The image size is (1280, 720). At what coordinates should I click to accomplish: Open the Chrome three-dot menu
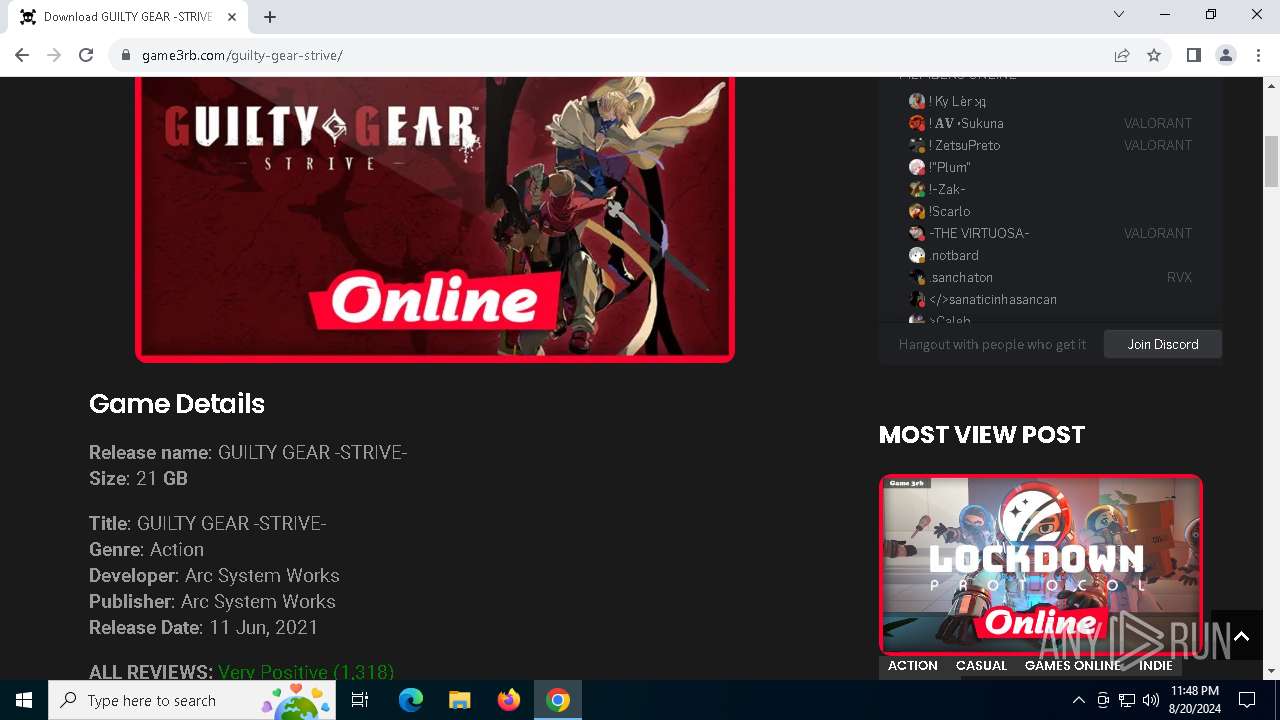[1257, 55]
